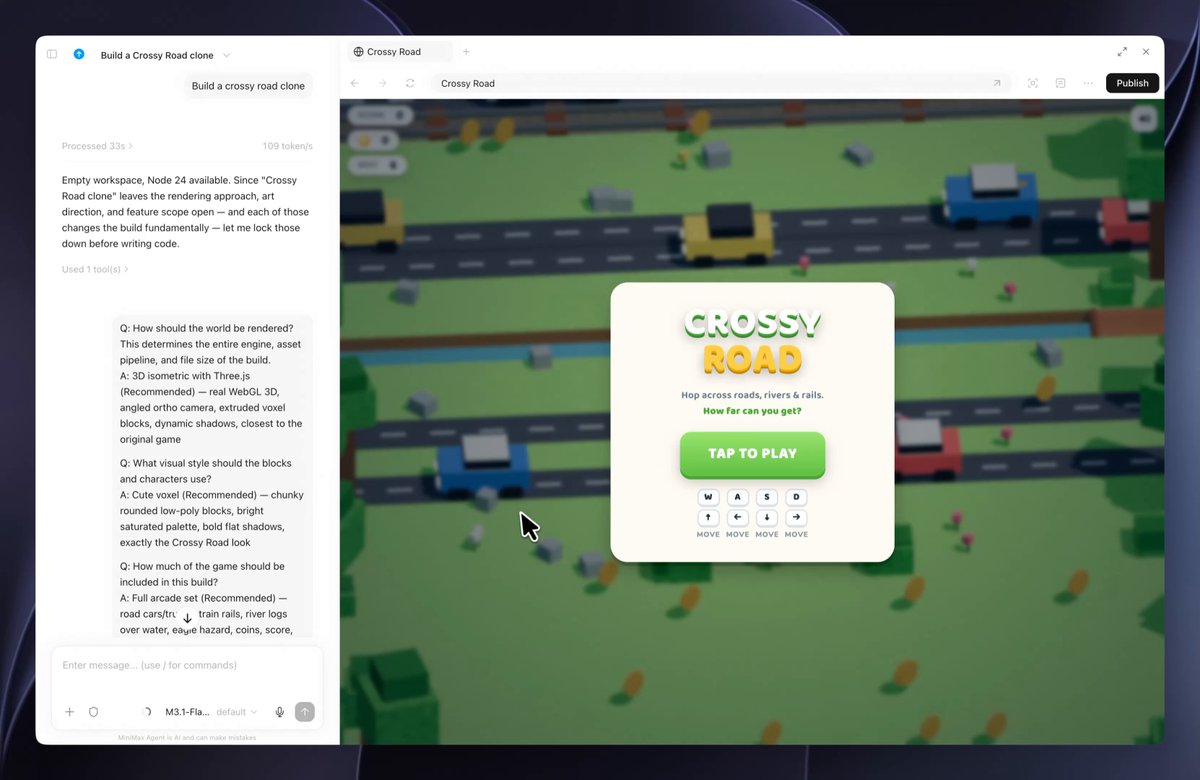
Task: Click the 'Hop across roads, rivers & rails.' text
Action: point(752,395)
